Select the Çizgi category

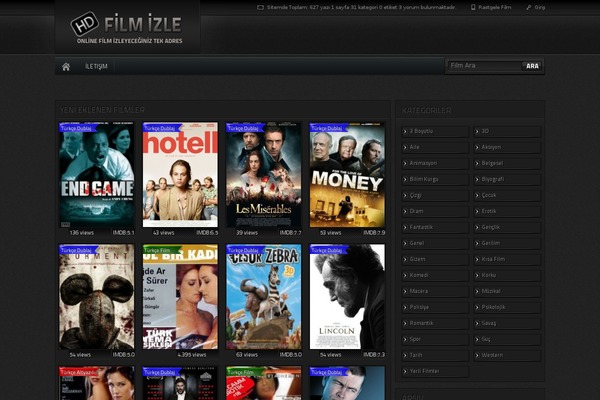[435, 196]
